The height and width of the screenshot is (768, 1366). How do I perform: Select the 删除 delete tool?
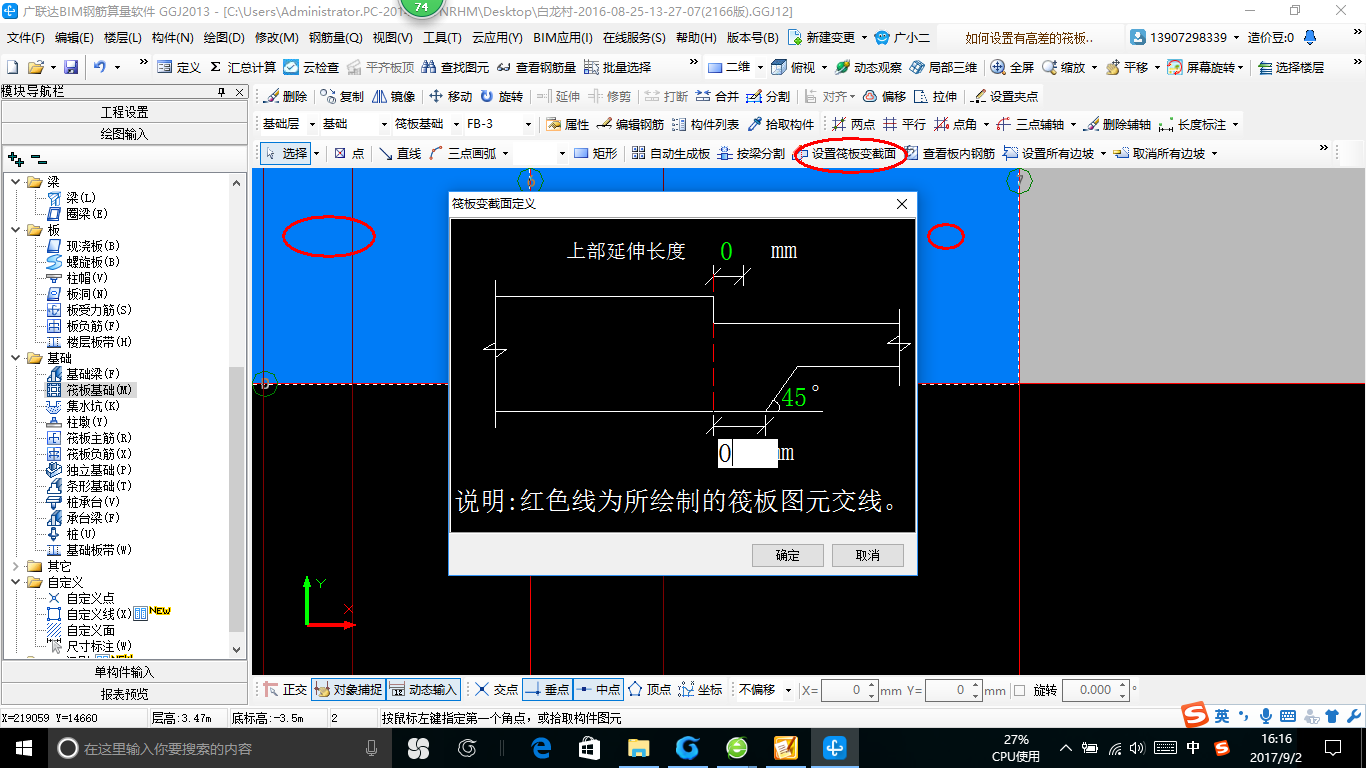285,97
